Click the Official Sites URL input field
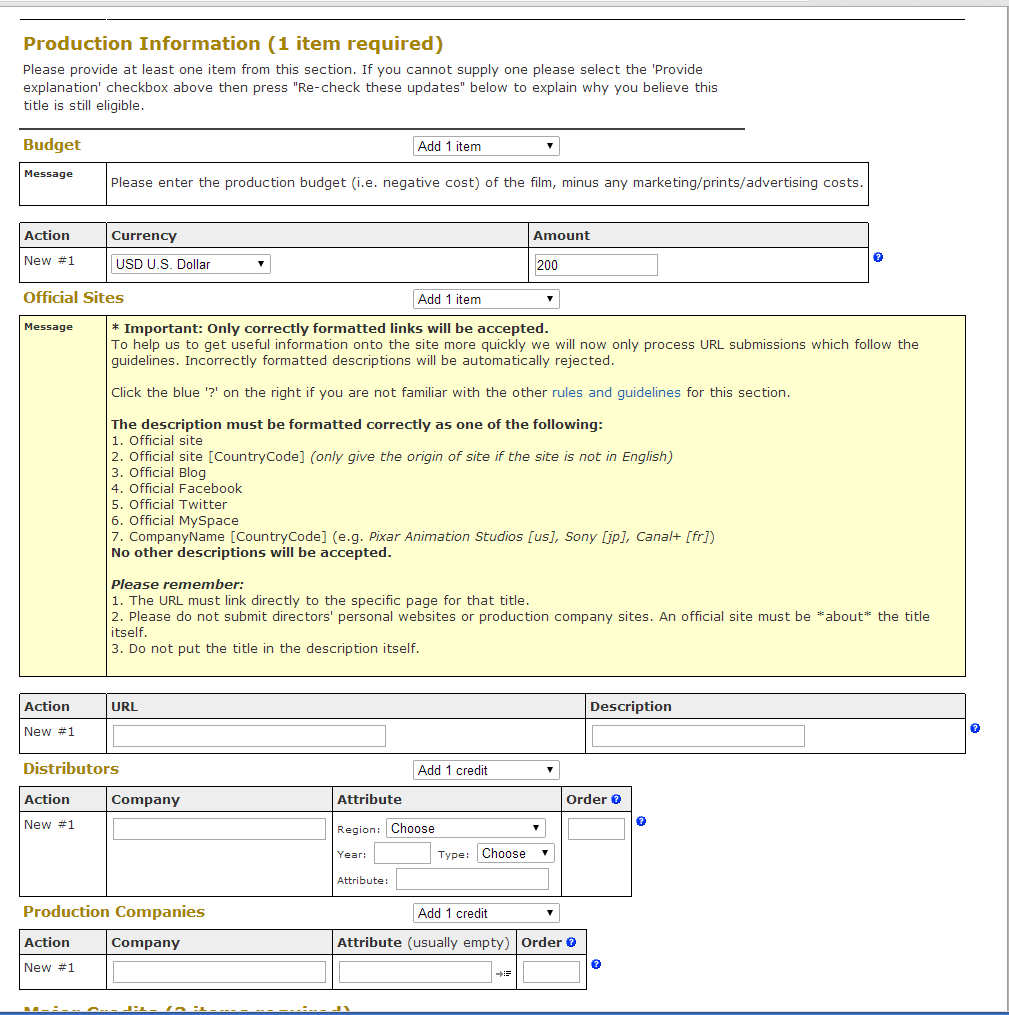 point(249,736)
